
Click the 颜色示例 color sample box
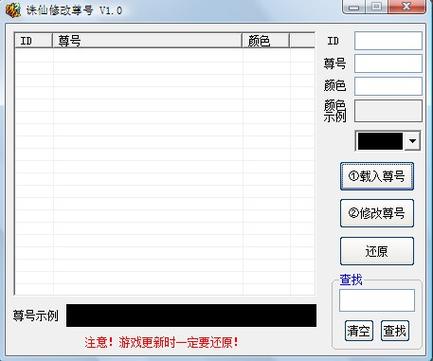click(388, 111)
